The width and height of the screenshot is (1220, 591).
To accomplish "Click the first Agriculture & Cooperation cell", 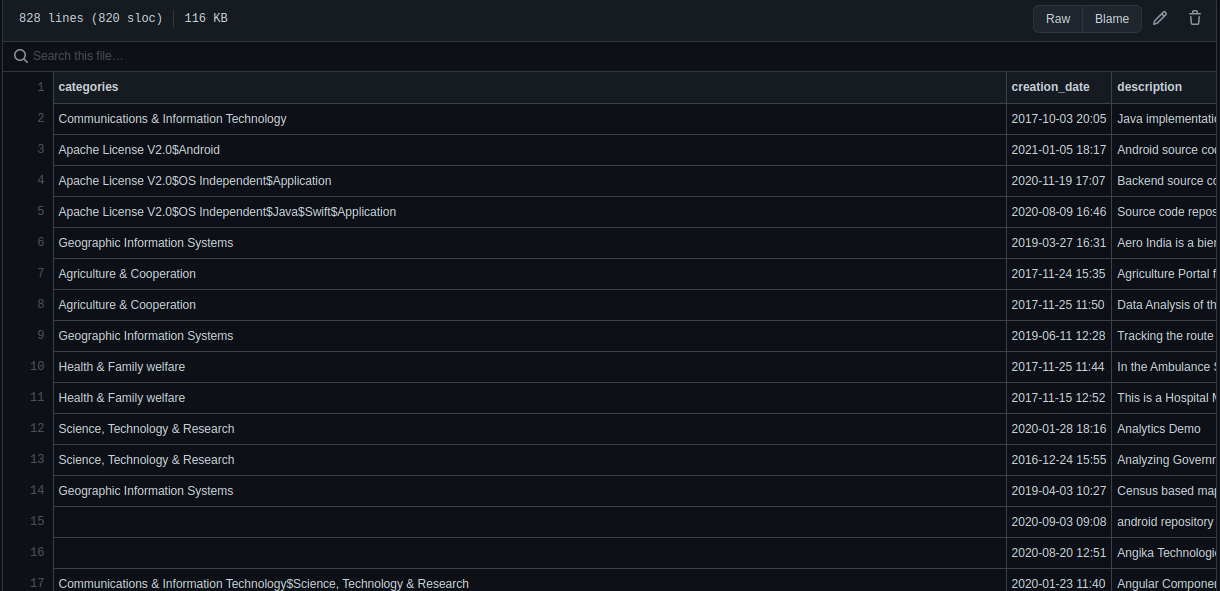I will (x=127, y=274).
